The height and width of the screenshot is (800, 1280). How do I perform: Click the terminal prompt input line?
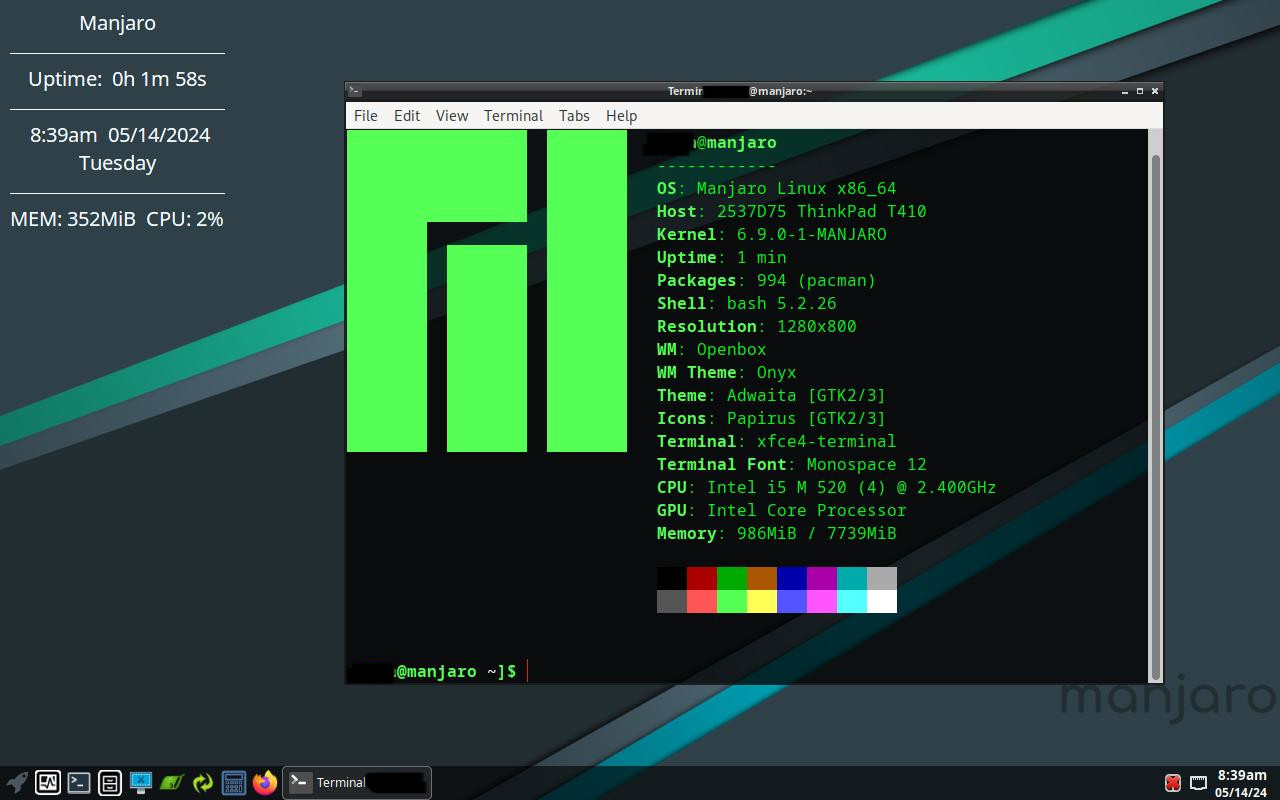pyautogui.click(x=748, y=671)
